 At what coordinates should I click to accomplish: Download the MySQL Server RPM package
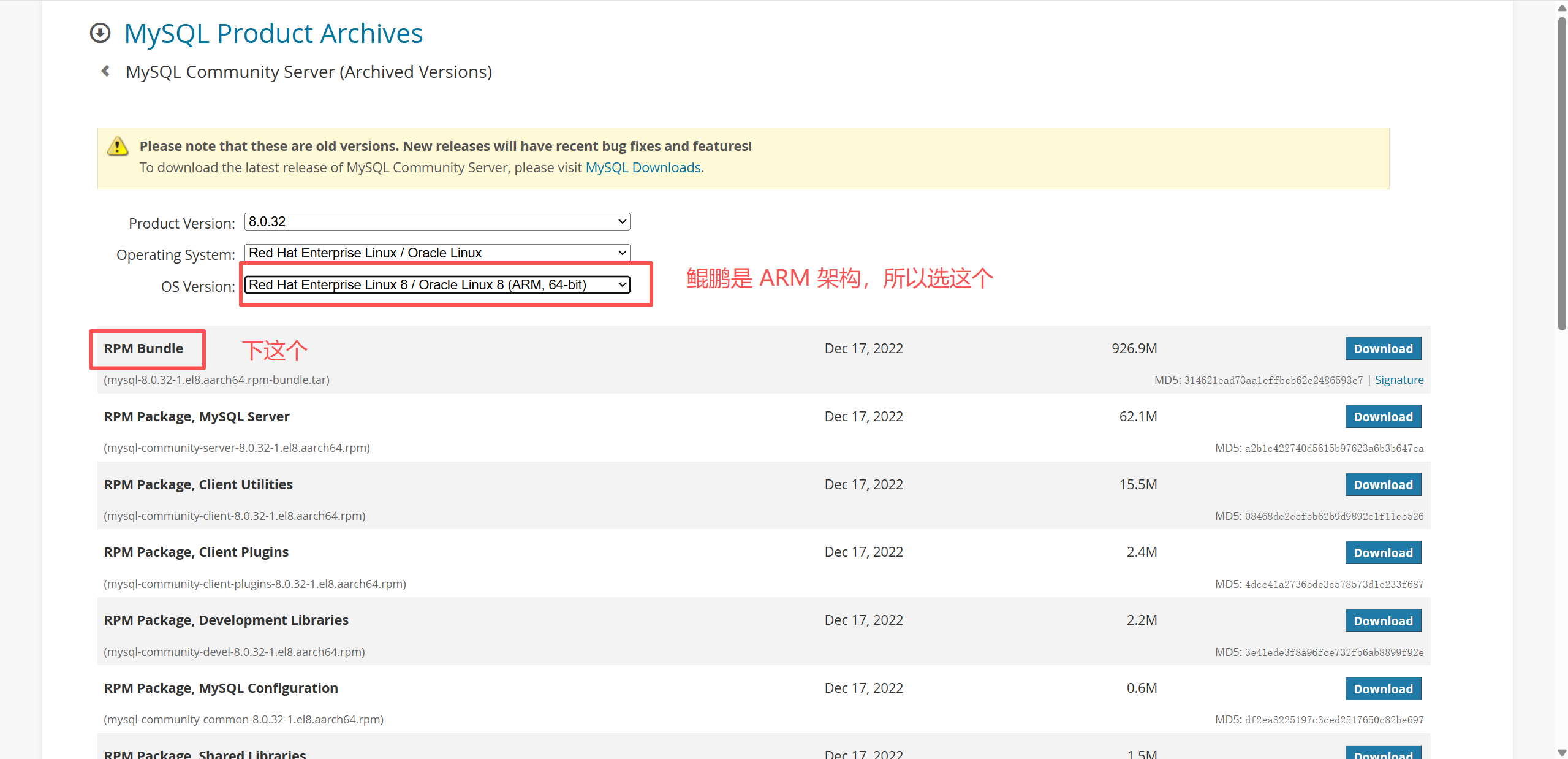coord(1383,417)
